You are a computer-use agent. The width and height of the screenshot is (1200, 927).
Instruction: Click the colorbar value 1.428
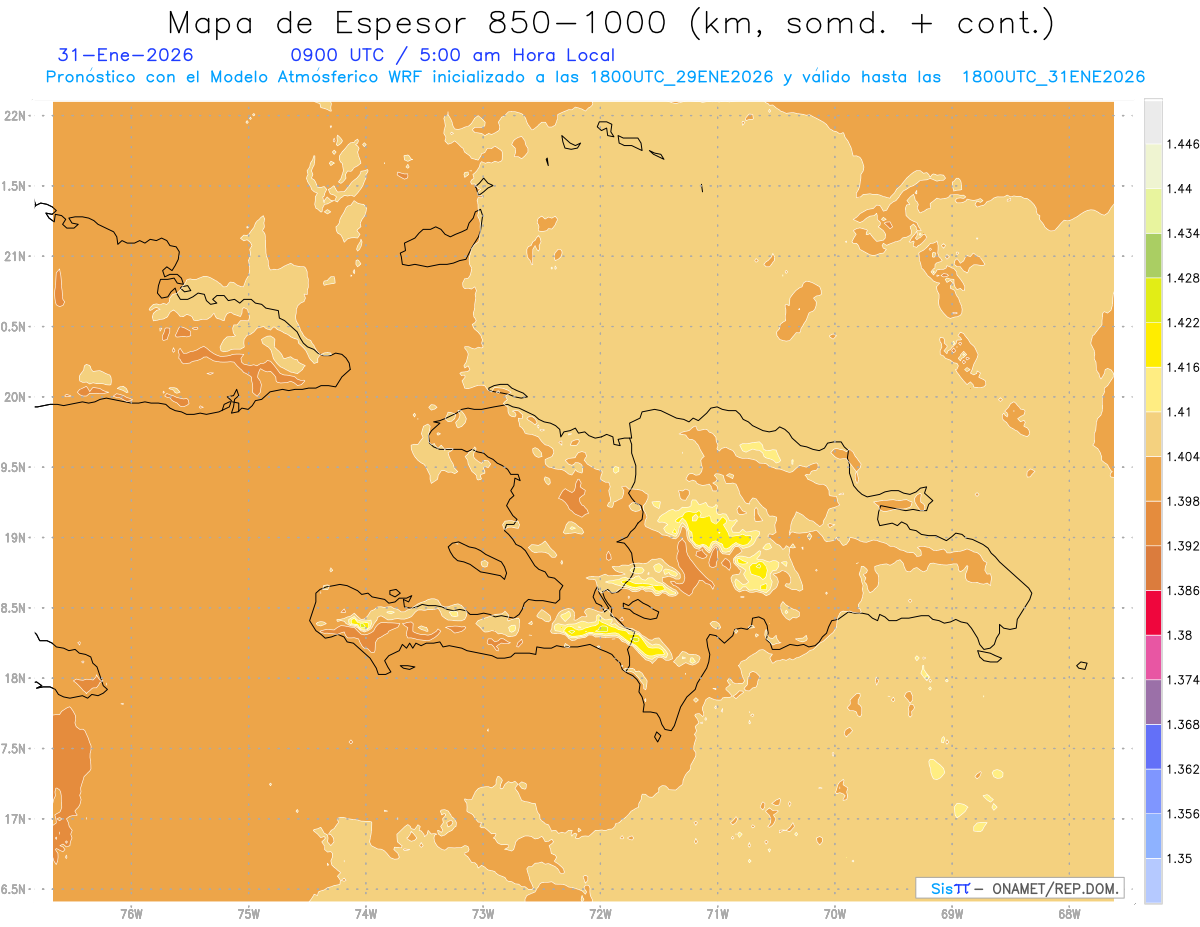pyautogui.click(x=1183, y=278)
